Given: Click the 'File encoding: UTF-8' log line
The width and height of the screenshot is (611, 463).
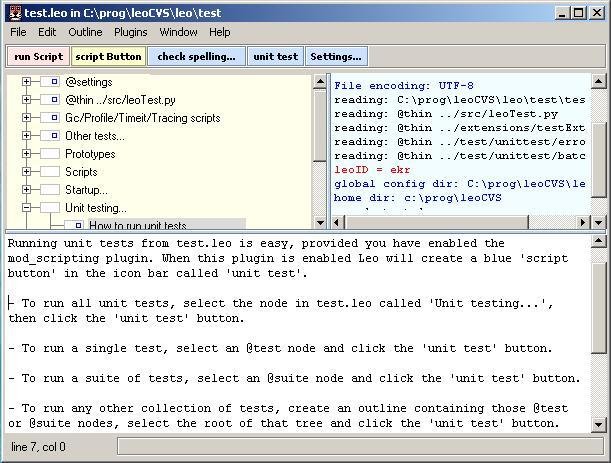Looking at the screenshot, I should pos(404,86).
